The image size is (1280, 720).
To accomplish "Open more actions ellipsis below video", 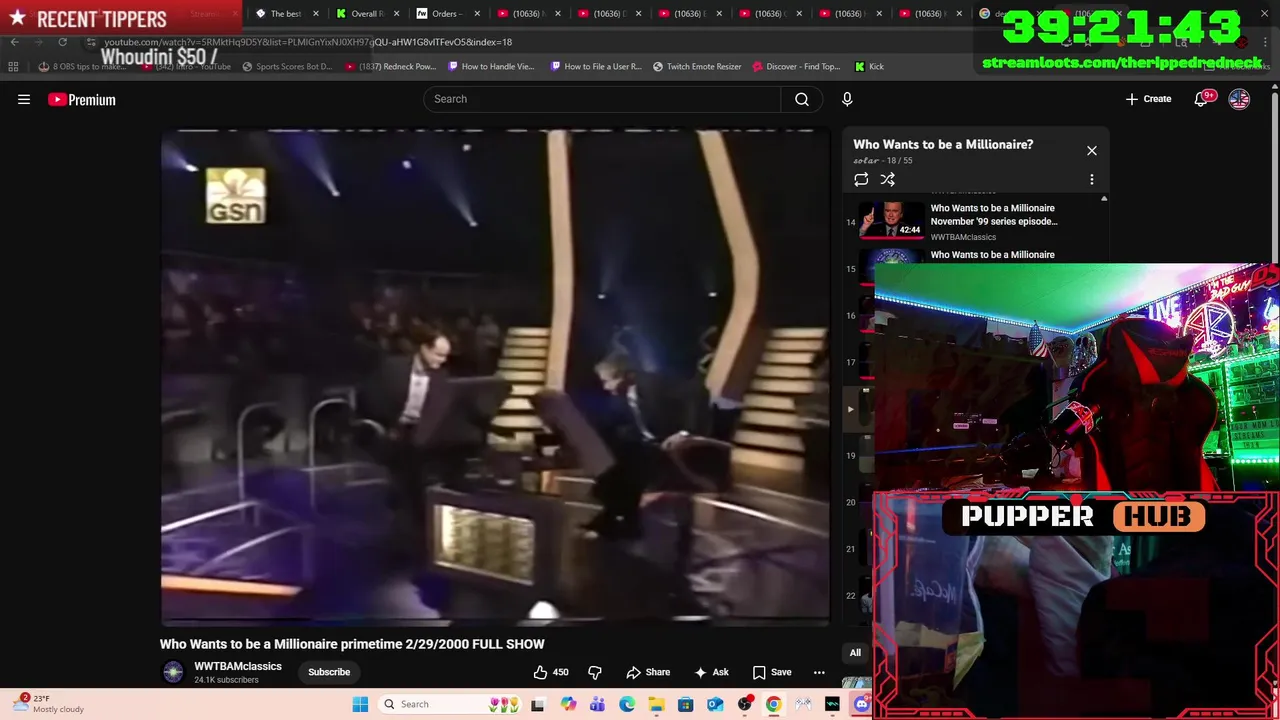I will [x=819, y=672].
